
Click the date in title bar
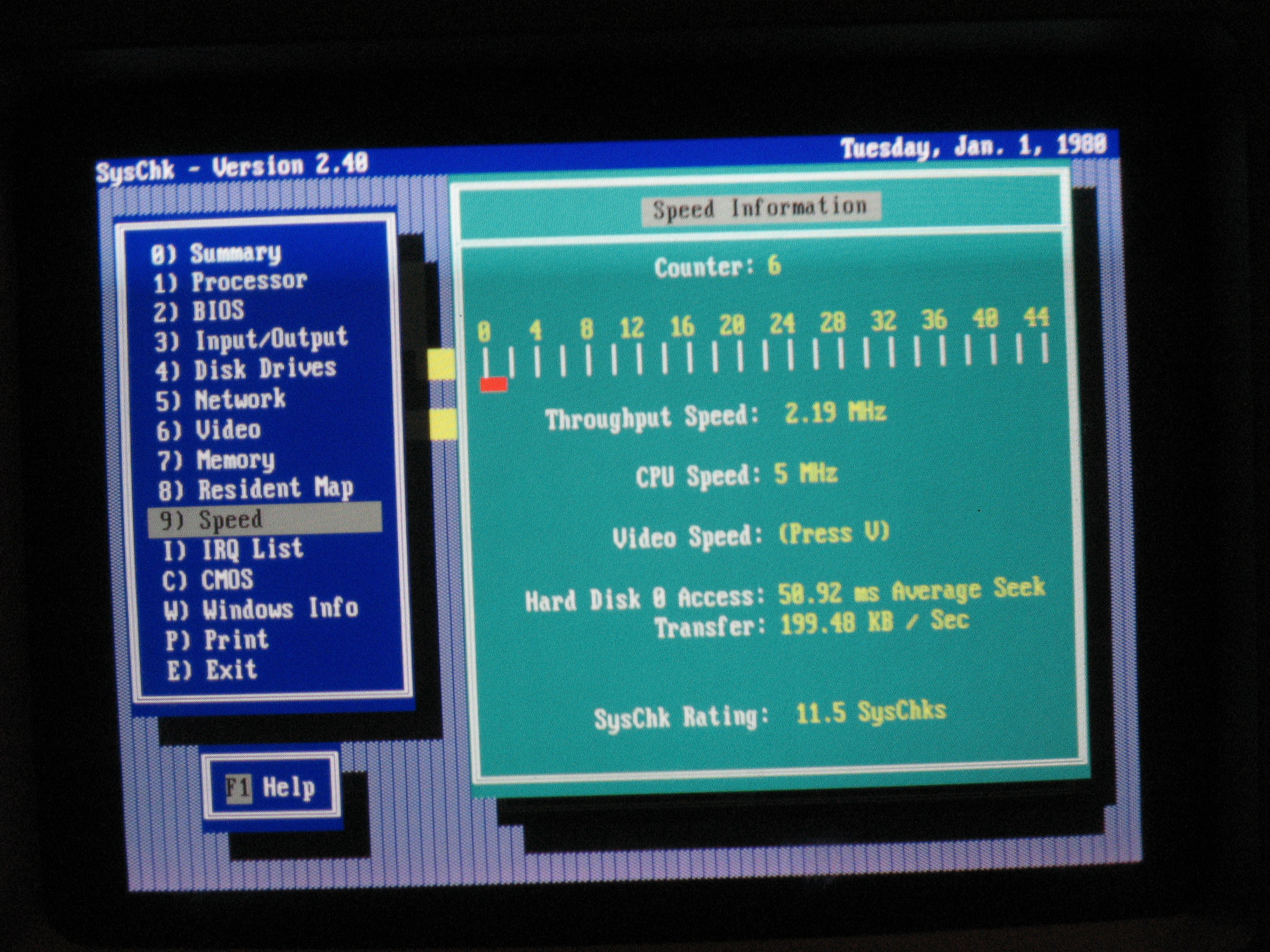click(x=973, y=147)
